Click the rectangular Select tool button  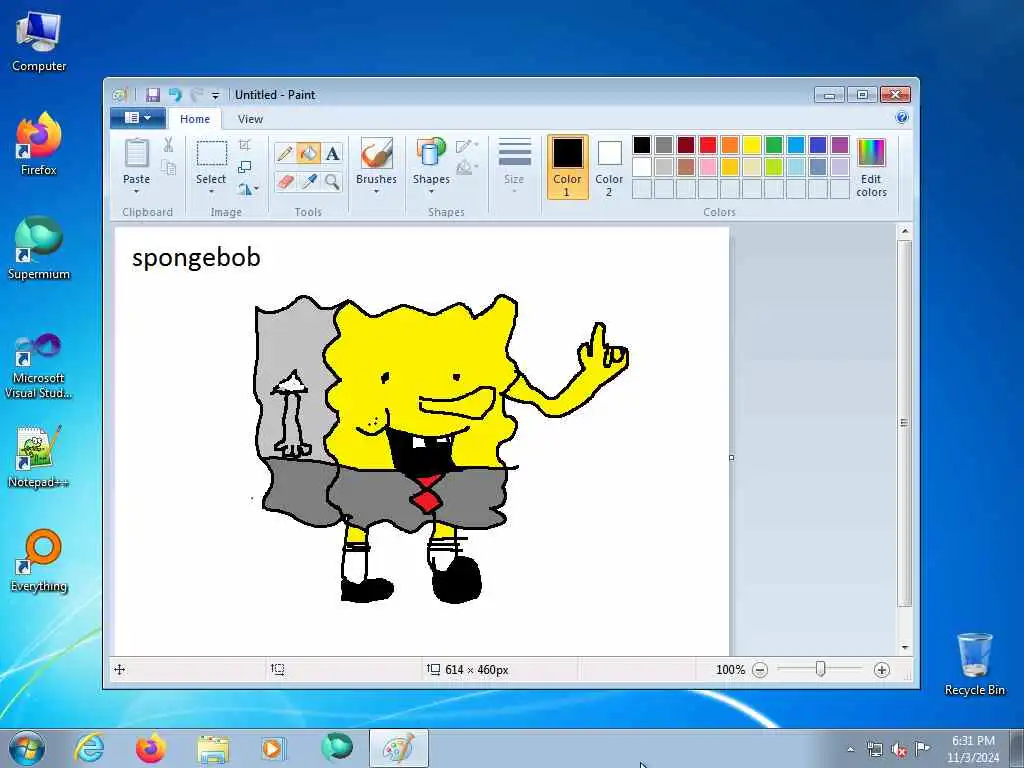tap(212, 154)
